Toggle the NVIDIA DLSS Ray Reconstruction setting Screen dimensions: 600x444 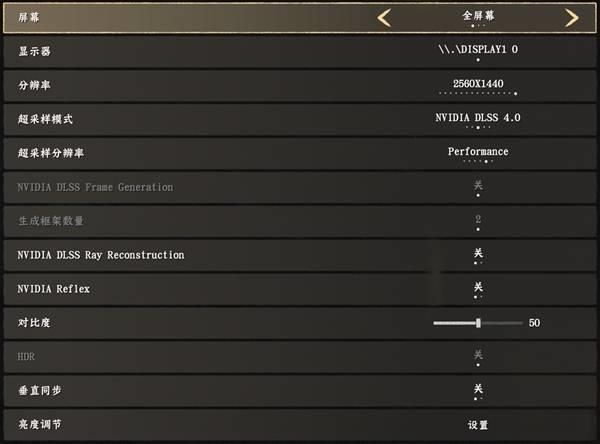pyautogui.click(x=478, y=254)
